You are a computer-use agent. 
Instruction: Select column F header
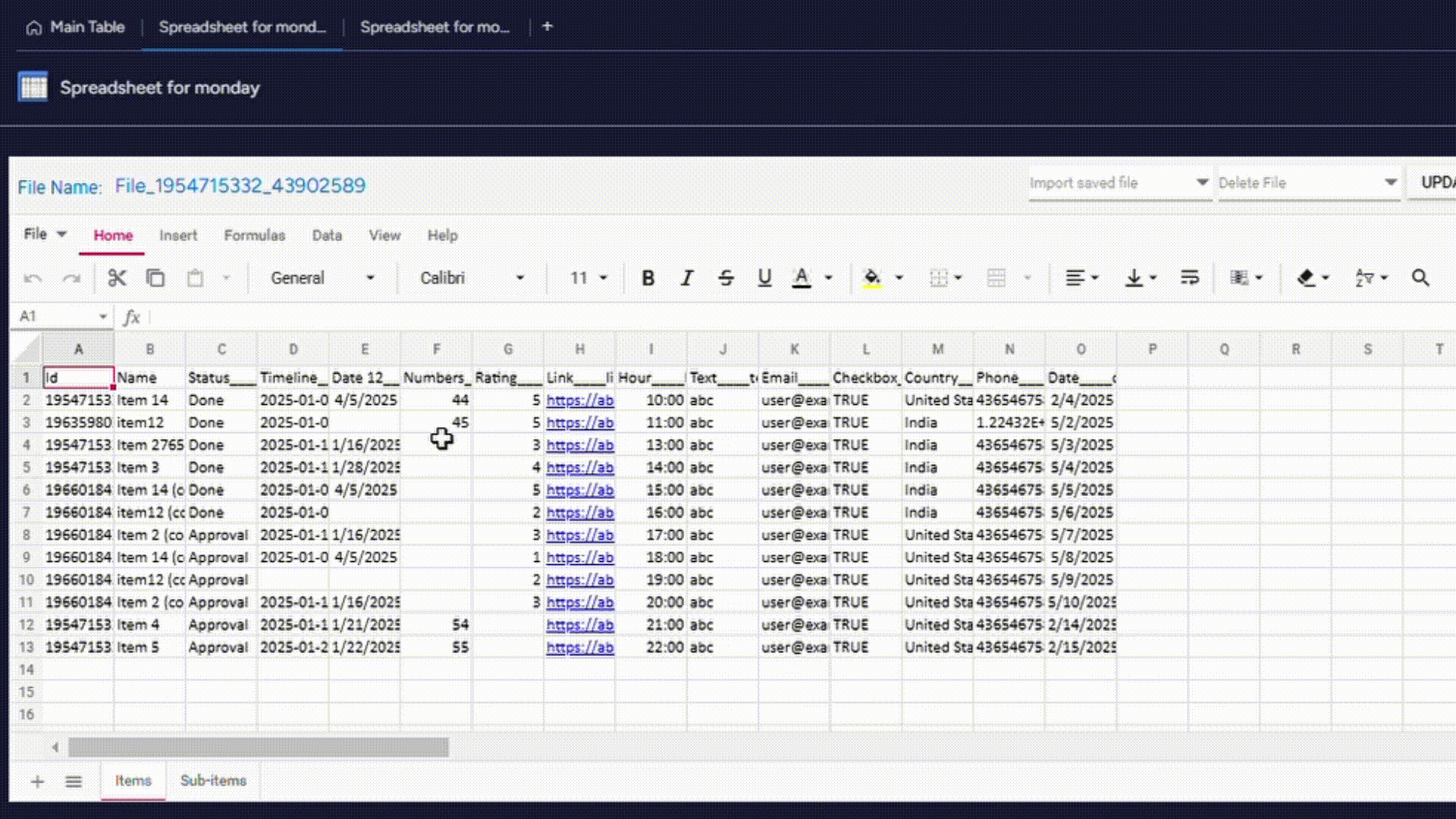(436, 350)
